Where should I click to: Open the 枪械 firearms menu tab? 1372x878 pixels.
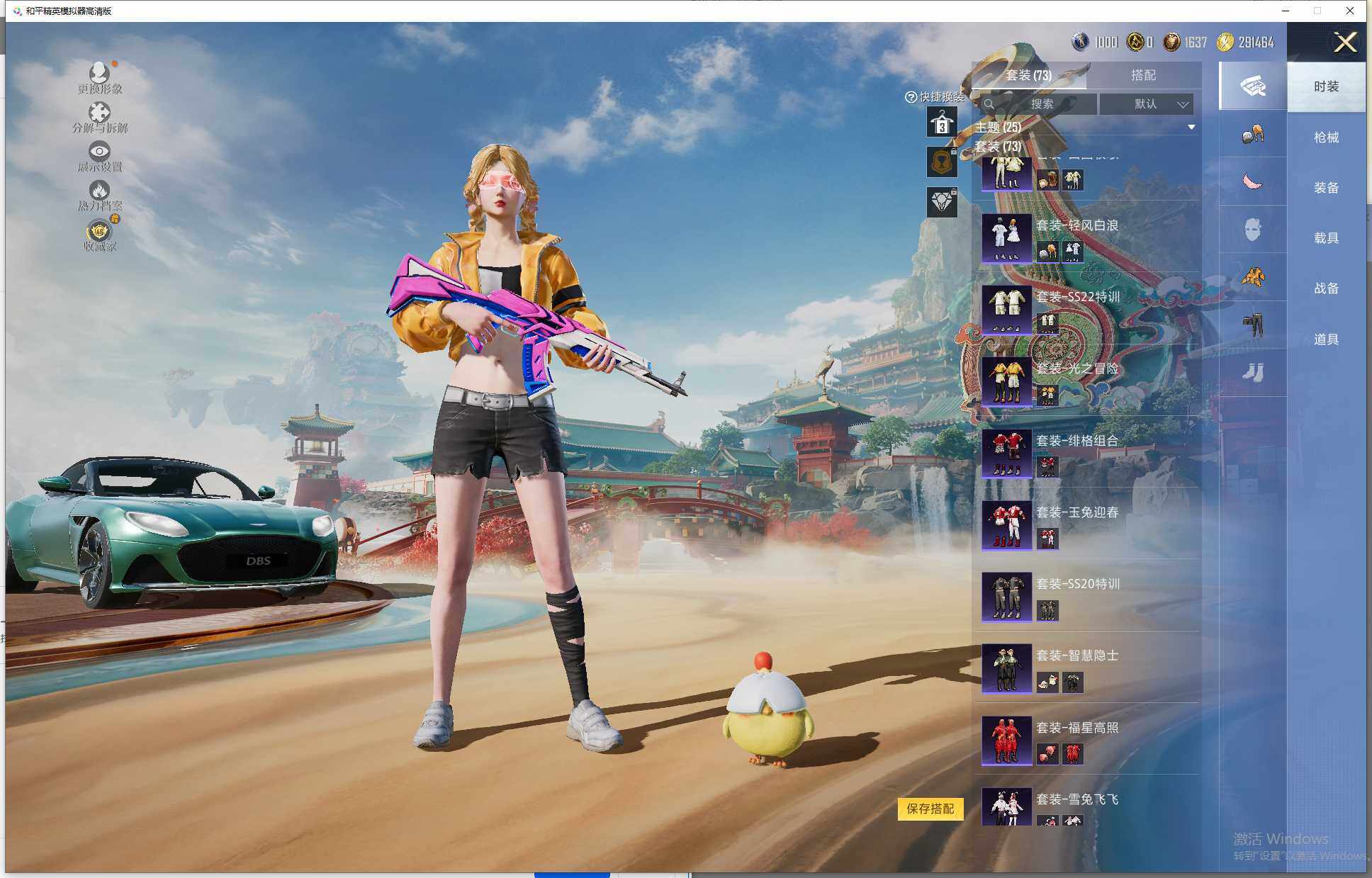[x=1326, y=137]
